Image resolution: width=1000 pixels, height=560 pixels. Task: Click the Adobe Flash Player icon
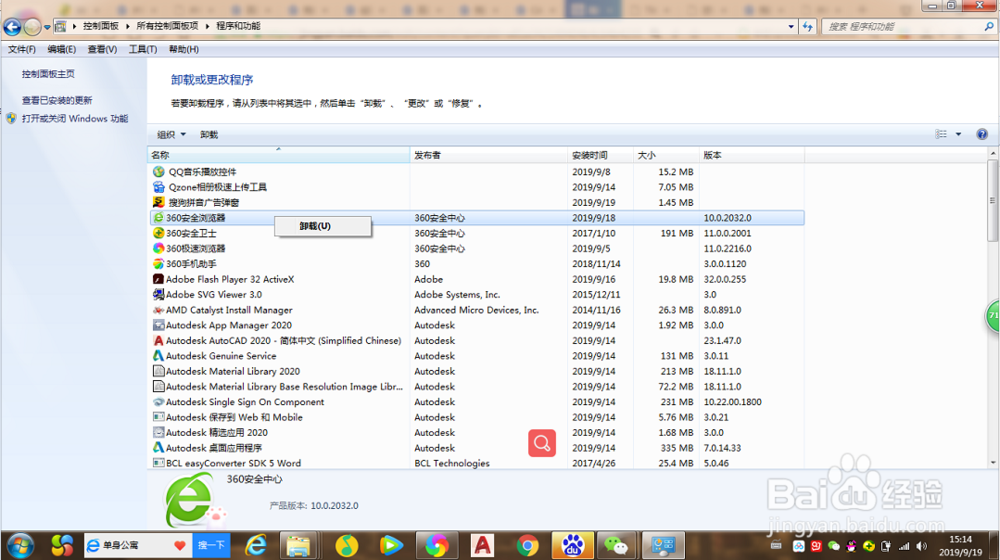tap(159, 279)
